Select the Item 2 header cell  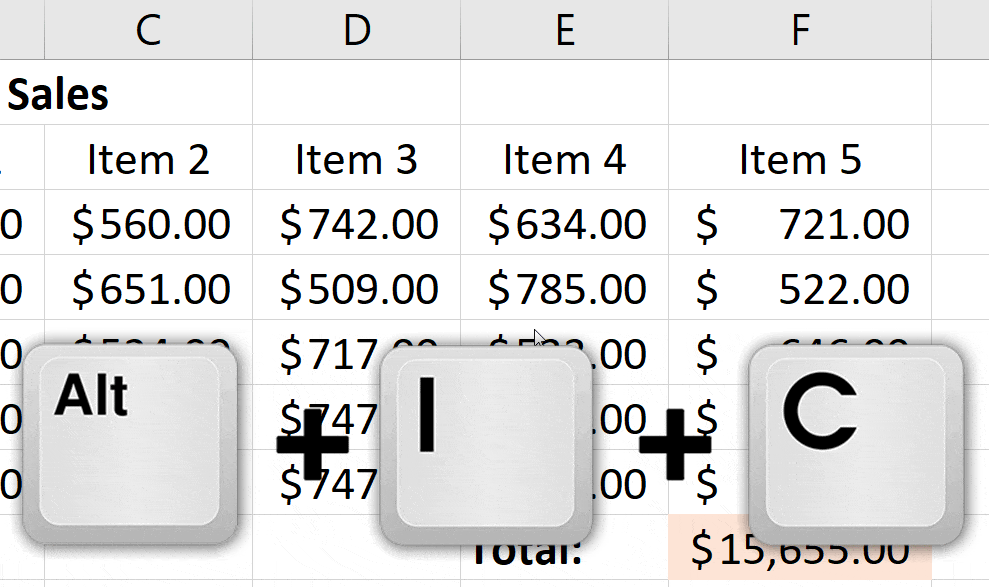(x=148, y=158)
